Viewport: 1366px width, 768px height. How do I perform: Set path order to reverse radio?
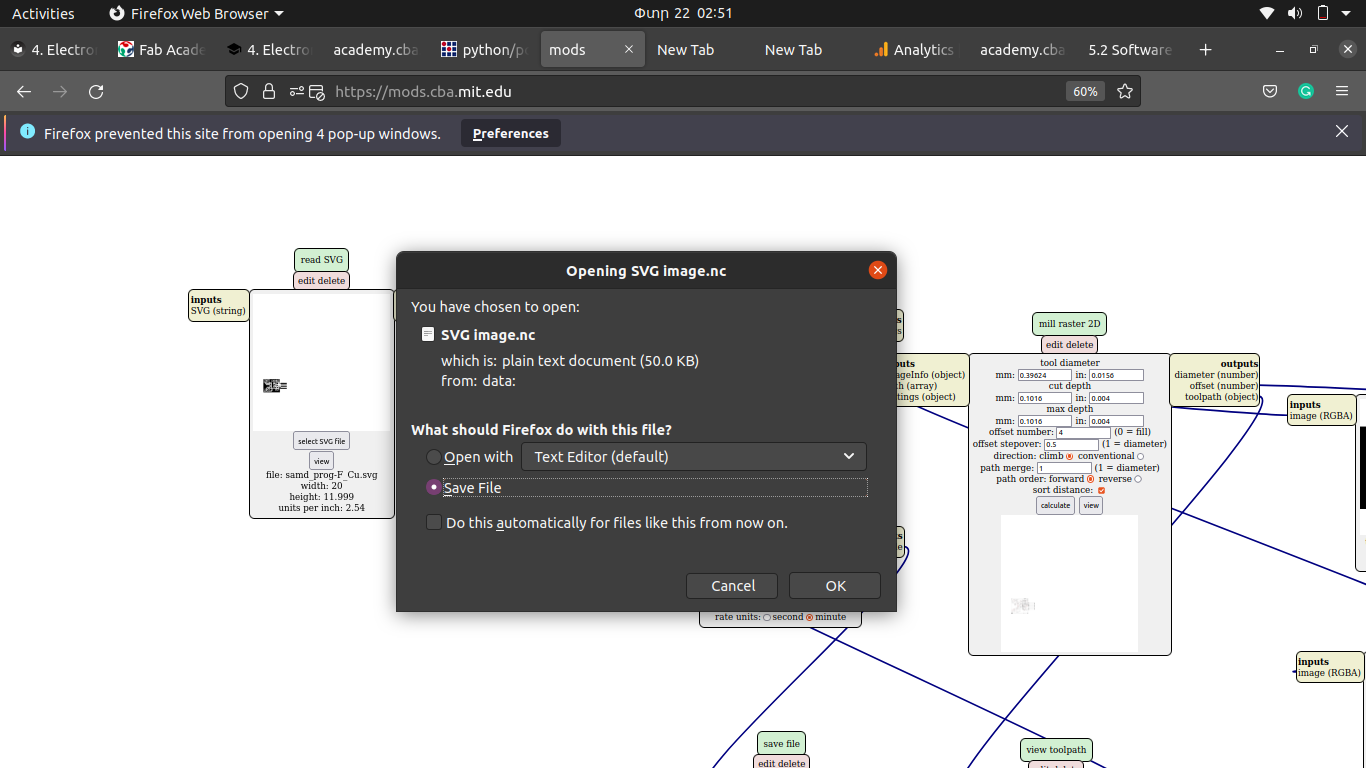coord(1138,479)
